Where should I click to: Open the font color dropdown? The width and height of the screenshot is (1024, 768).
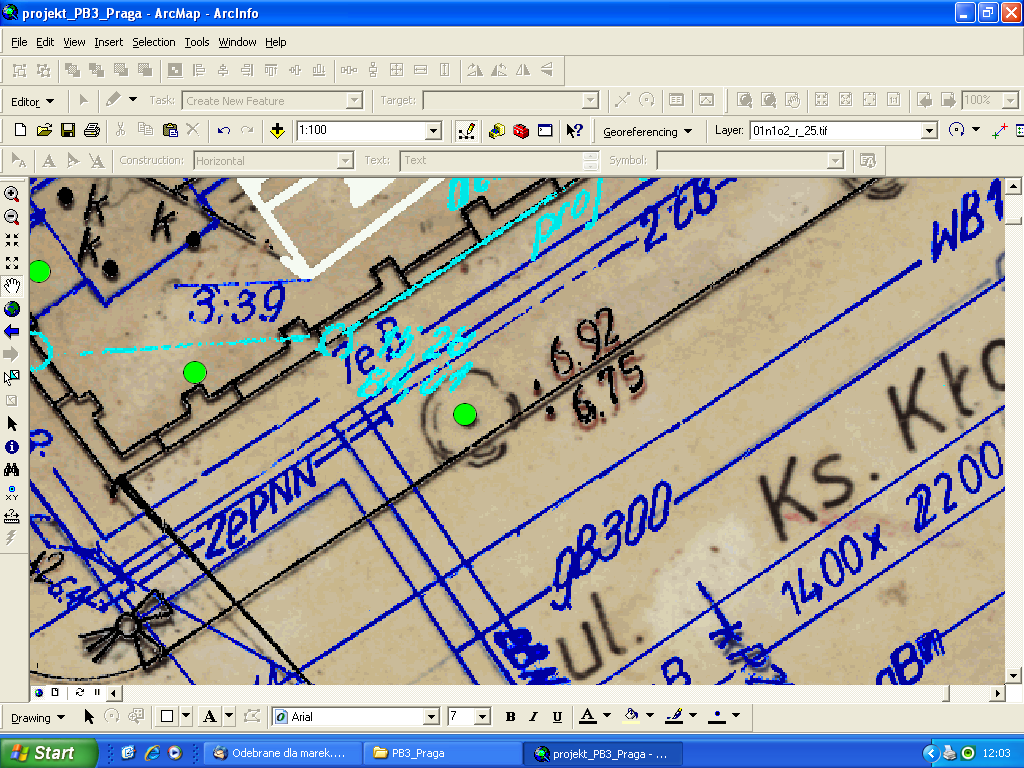point(607,716)
